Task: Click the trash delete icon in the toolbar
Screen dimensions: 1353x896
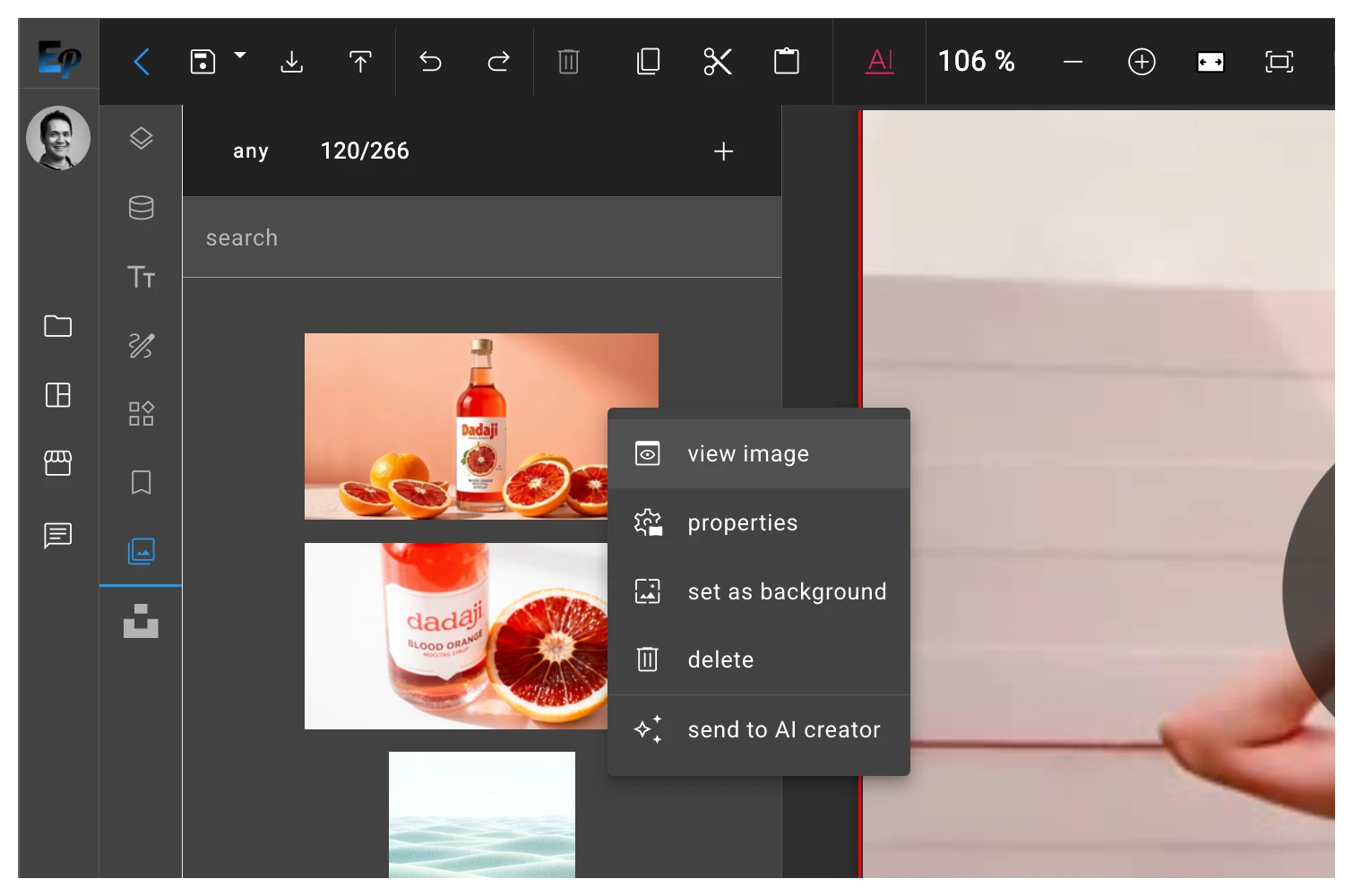Action: 568,61
